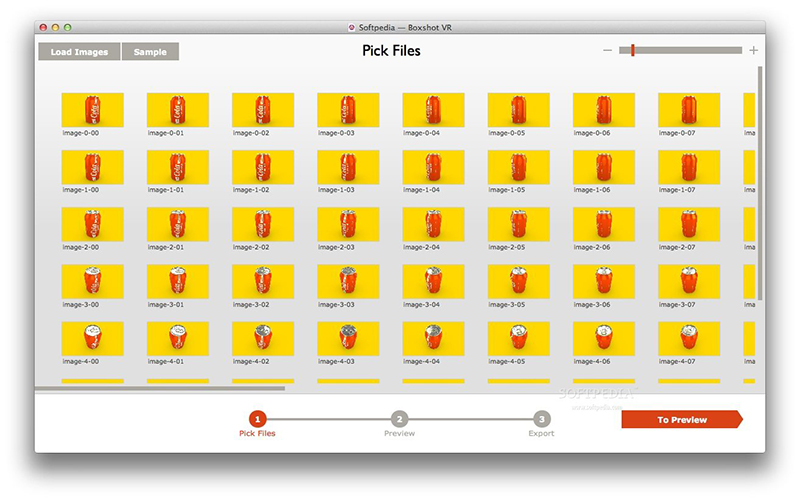This screenshot has height=500, width=800.
Task: Choose can image image-2-00
Action: (x=92, y=224)
